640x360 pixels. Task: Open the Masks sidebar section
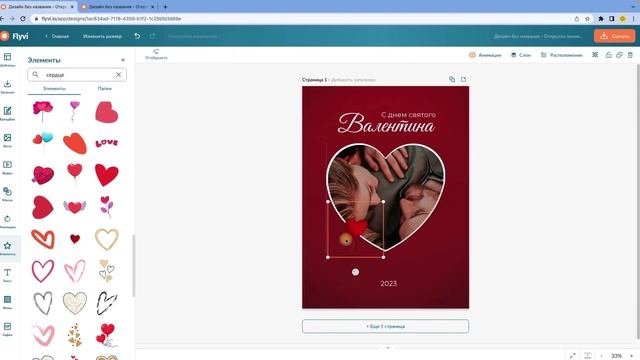pos(7,194)
